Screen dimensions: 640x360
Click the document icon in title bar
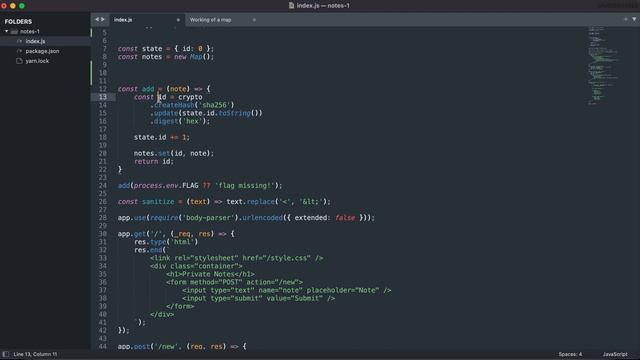(291, 5)
